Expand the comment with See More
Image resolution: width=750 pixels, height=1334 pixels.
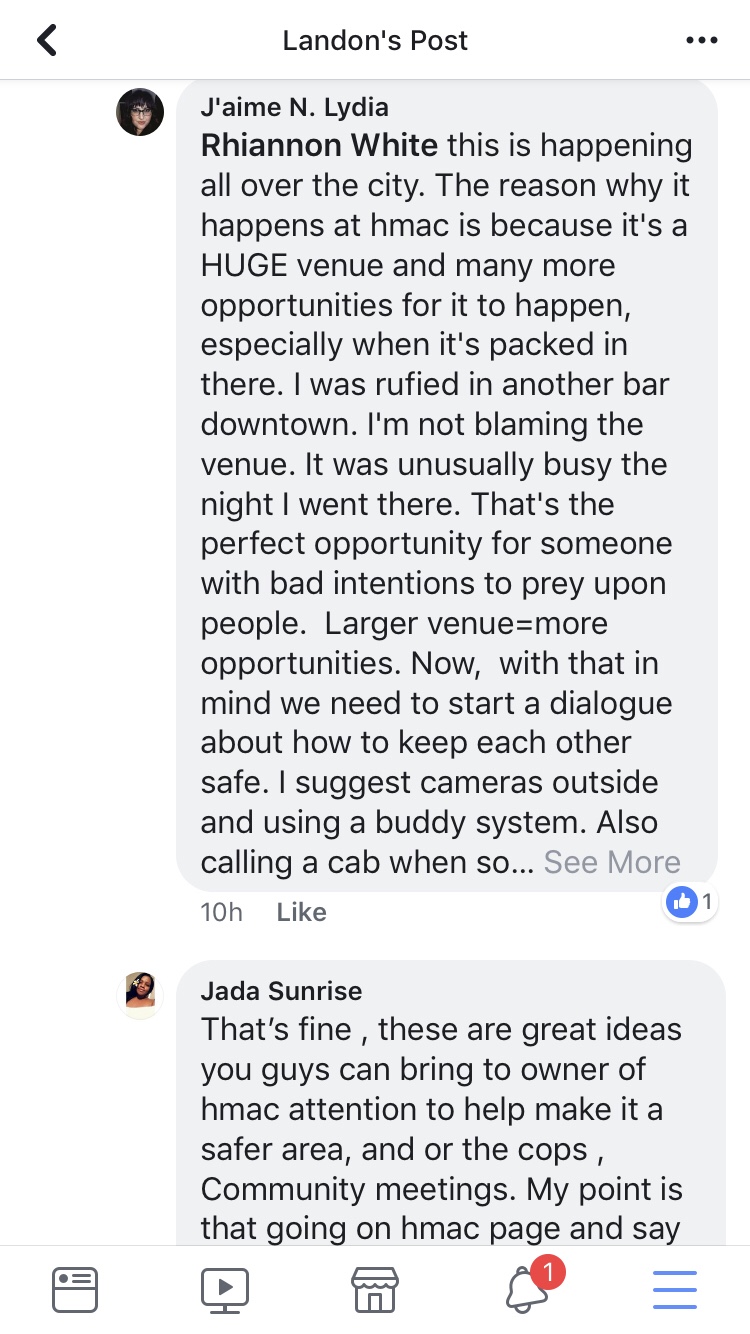tap(612, 862)
